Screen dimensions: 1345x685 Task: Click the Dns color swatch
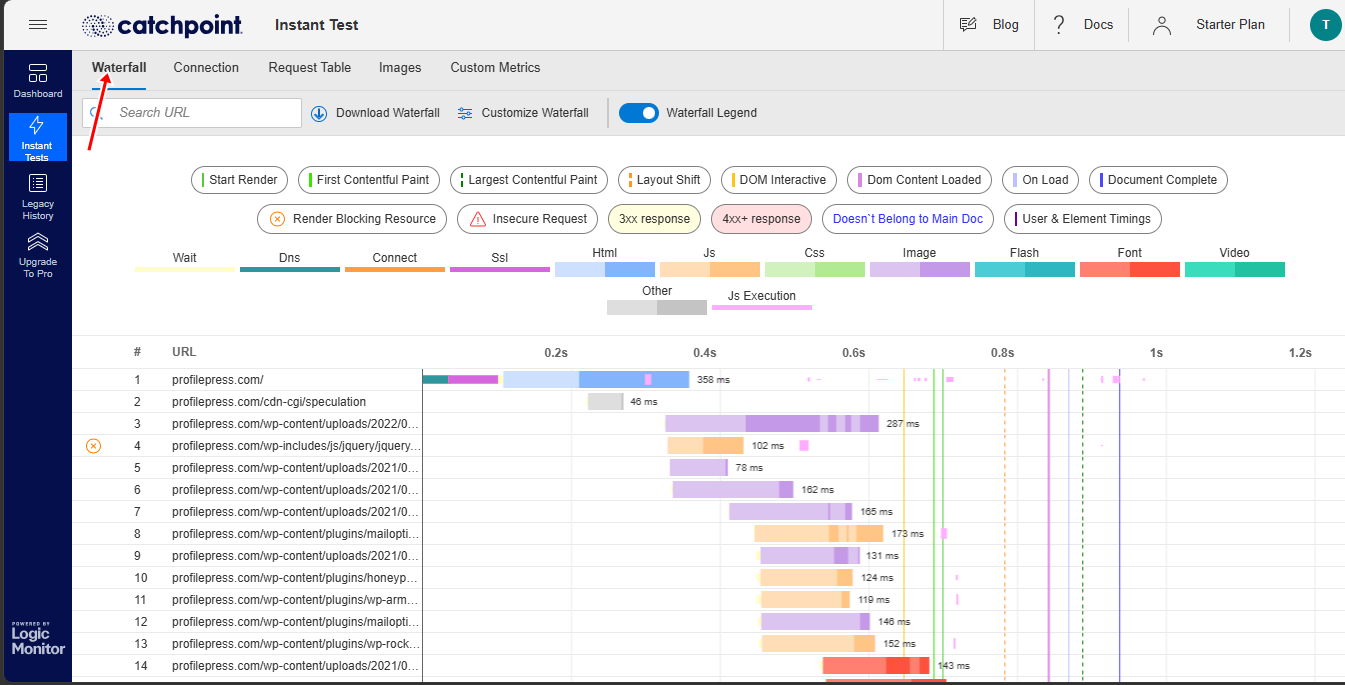coord(290,269)
